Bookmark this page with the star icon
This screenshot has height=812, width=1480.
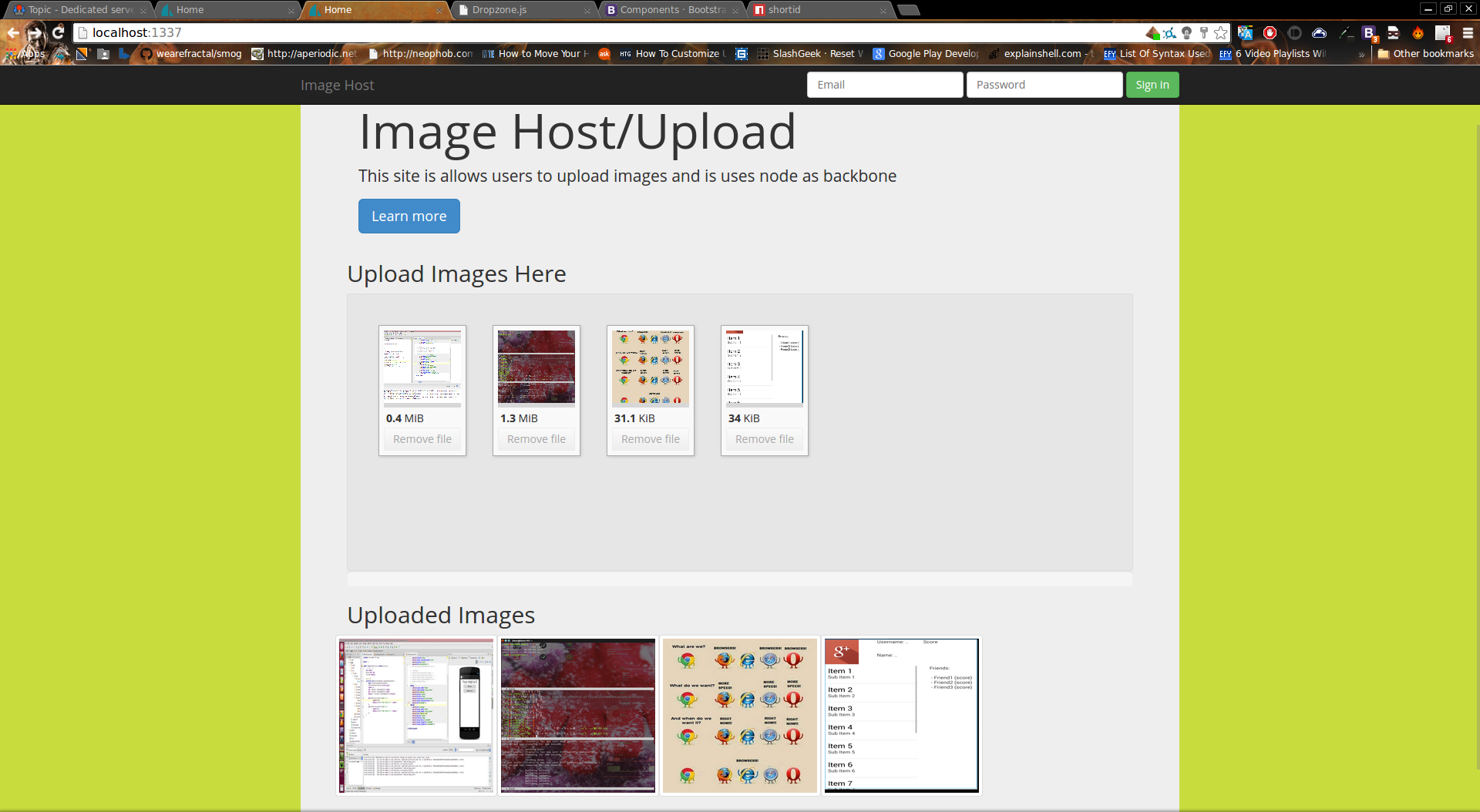pyautogui.click(x=1220, y=32)
